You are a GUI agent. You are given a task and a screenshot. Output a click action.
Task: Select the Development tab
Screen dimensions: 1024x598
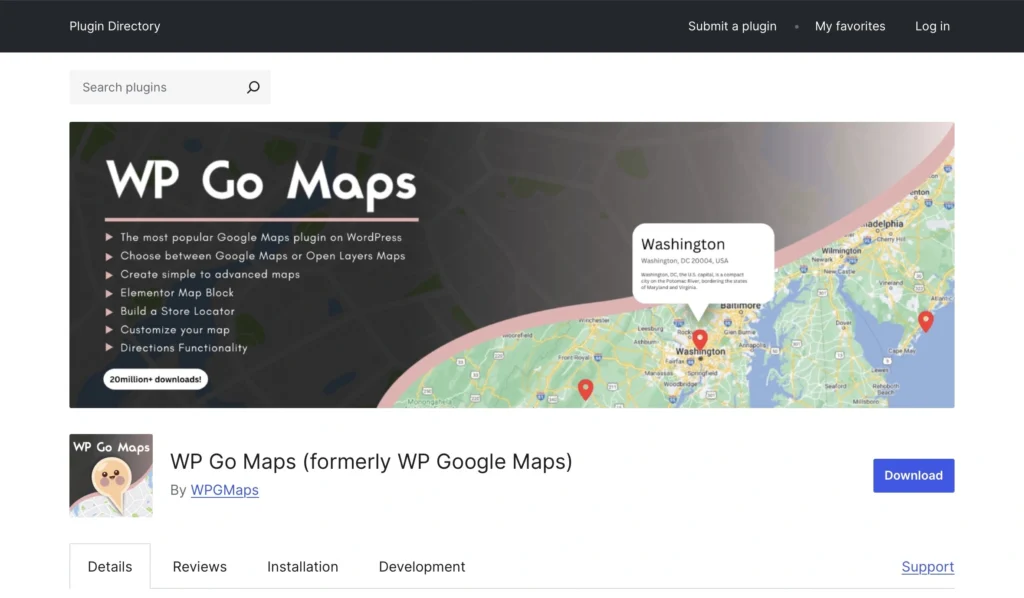(421, 566)
